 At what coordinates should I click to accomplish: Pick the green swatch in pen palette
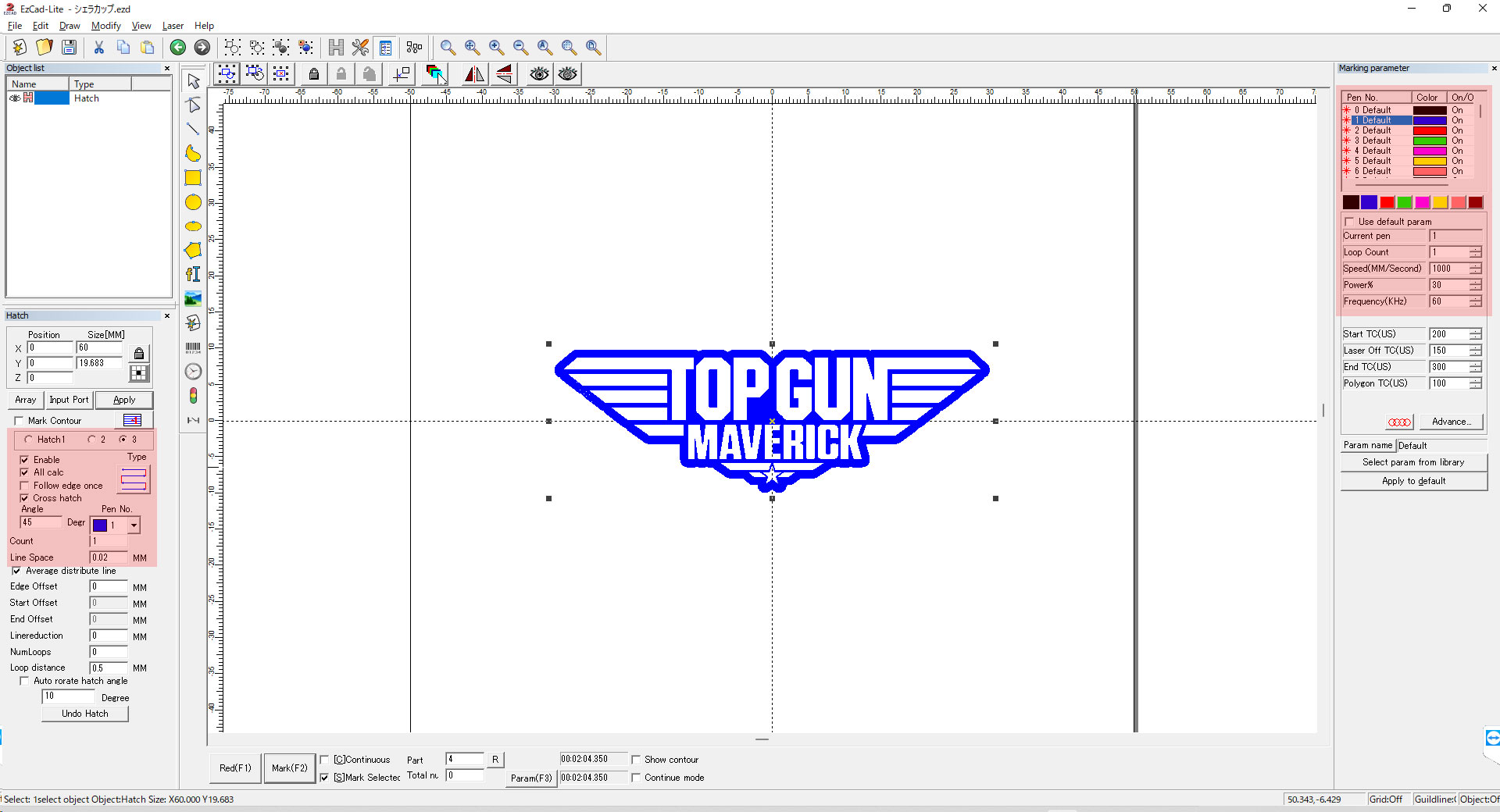(1404, 202)
